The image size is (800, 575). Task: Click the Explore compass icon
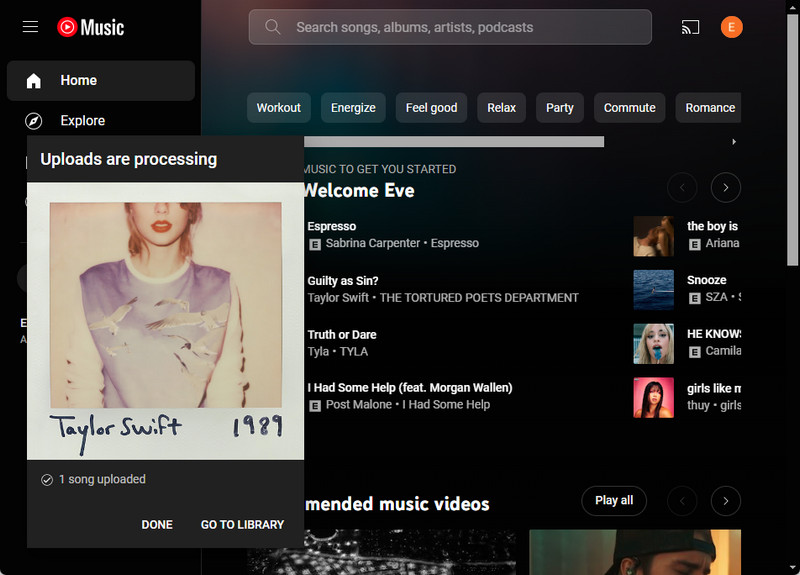coord(34,121)
